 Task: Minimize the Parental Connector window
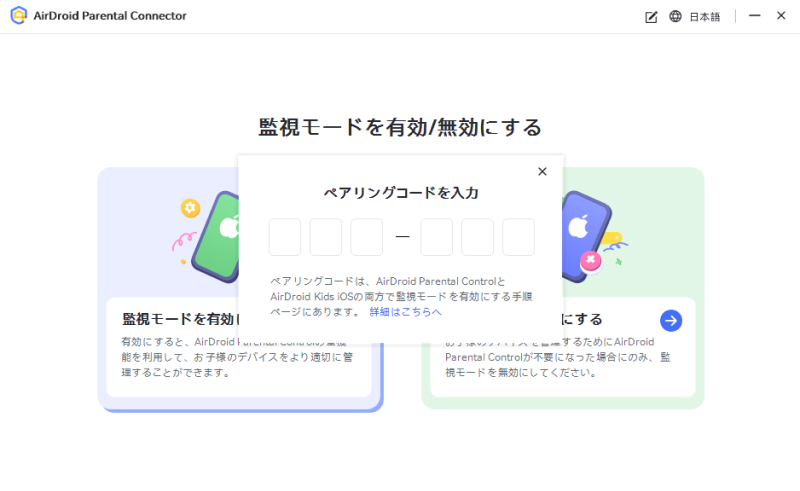[755, 16]
